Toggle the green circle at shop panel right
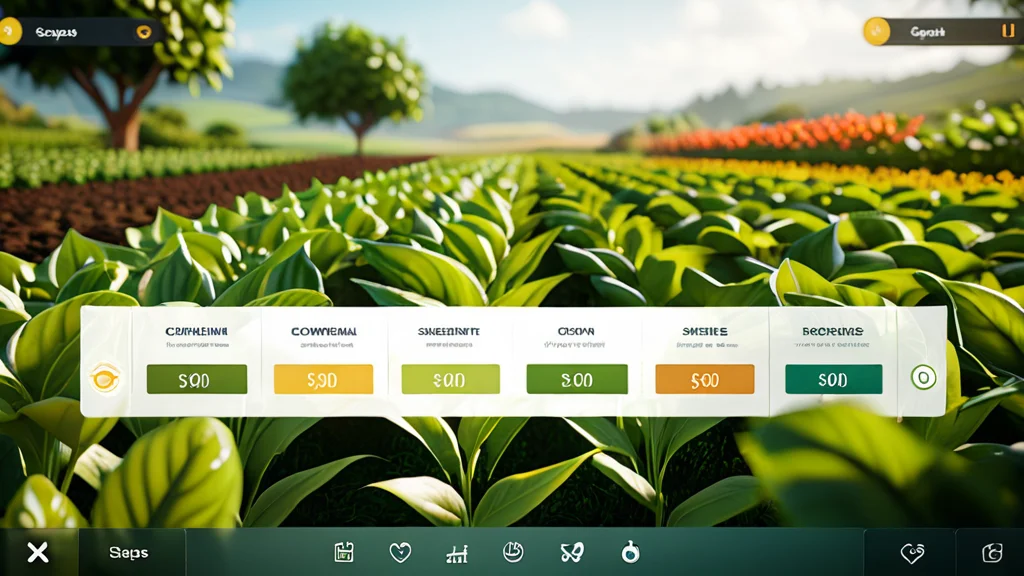The height and width of the screenshot is (576, 1024). click(x=923, y=377)
